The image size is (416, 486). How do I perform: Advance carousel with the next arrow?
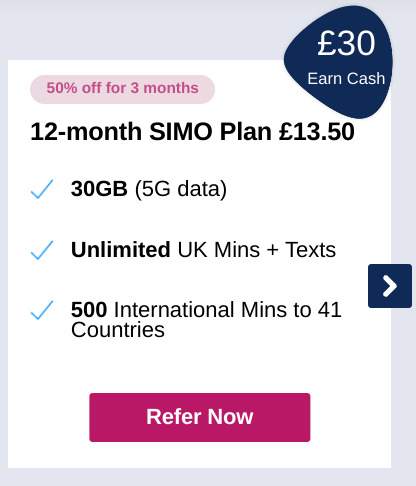pyautogui.click(x=390, y=286)
